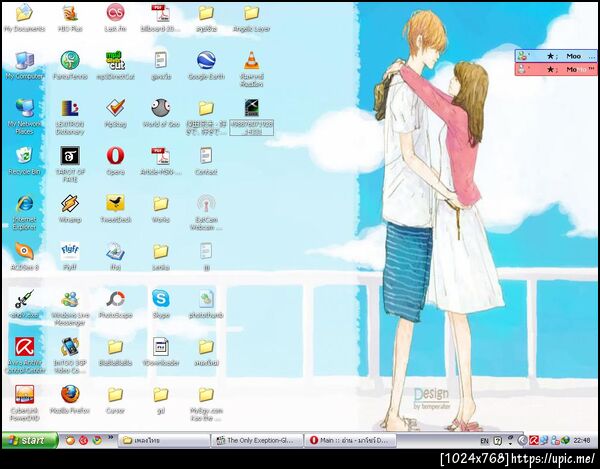Open the photothumb file icon

[206, 304]
